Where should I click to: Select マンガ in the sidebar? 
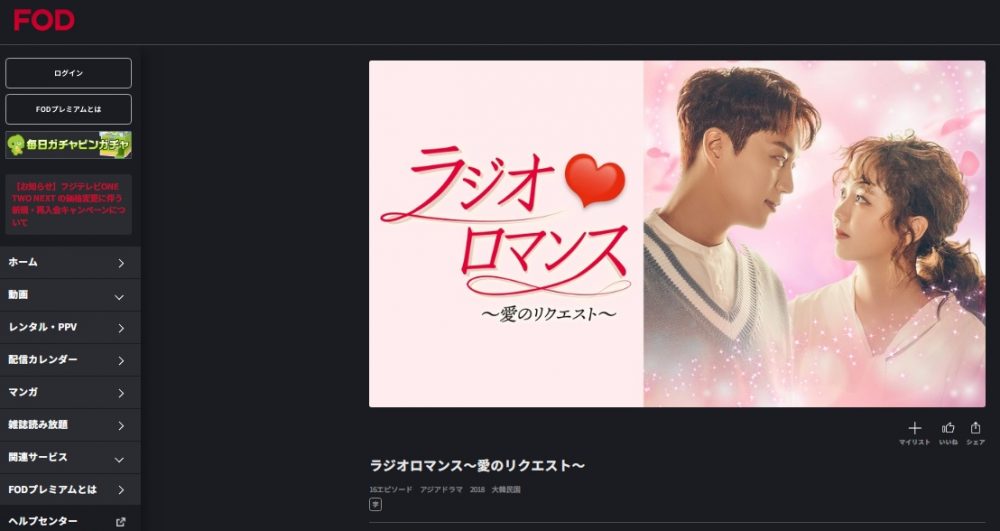pos(70,393)
